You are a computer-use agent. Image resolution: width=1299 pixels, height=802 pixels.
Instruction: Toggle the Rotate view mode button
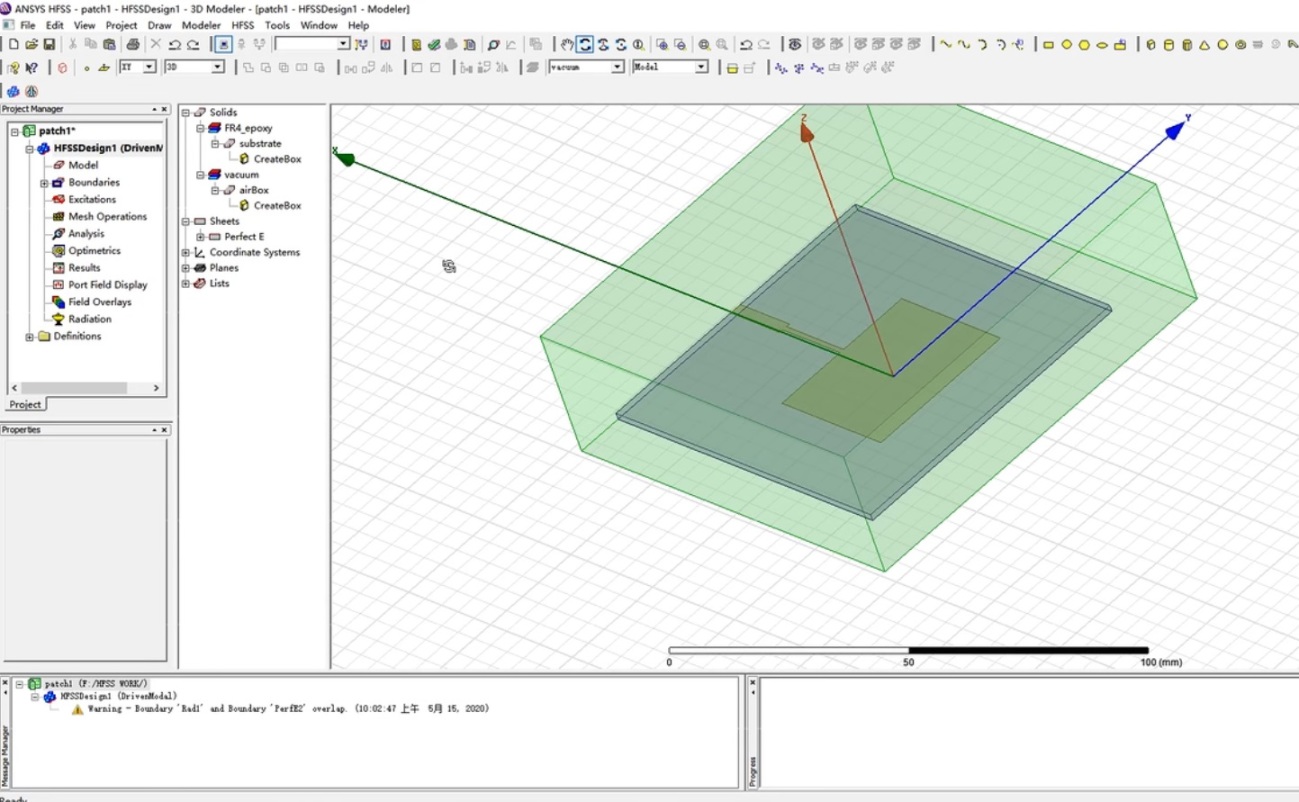(585, 44)
